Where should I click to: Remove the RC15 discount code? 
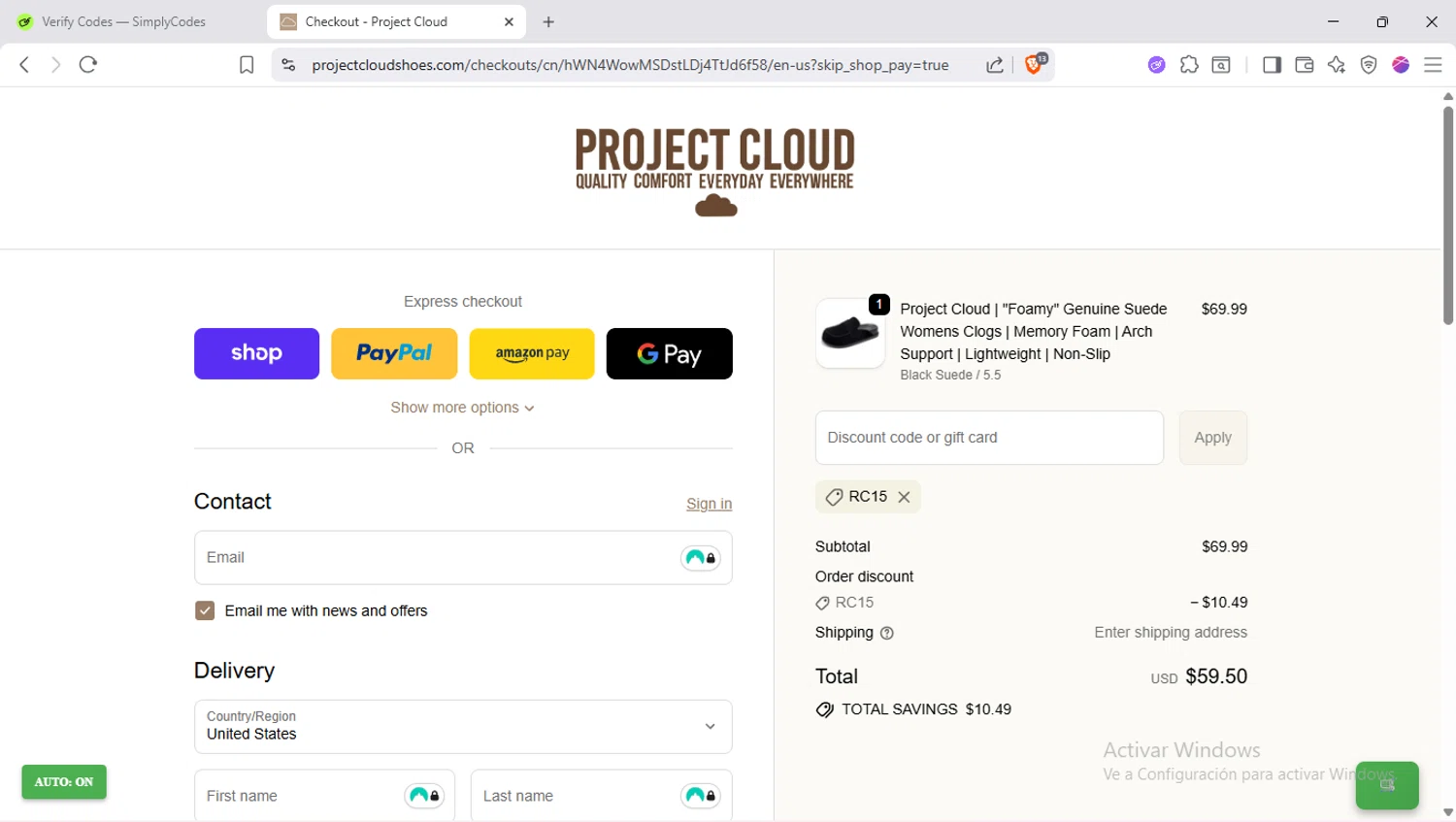click(x=904, y=497)
